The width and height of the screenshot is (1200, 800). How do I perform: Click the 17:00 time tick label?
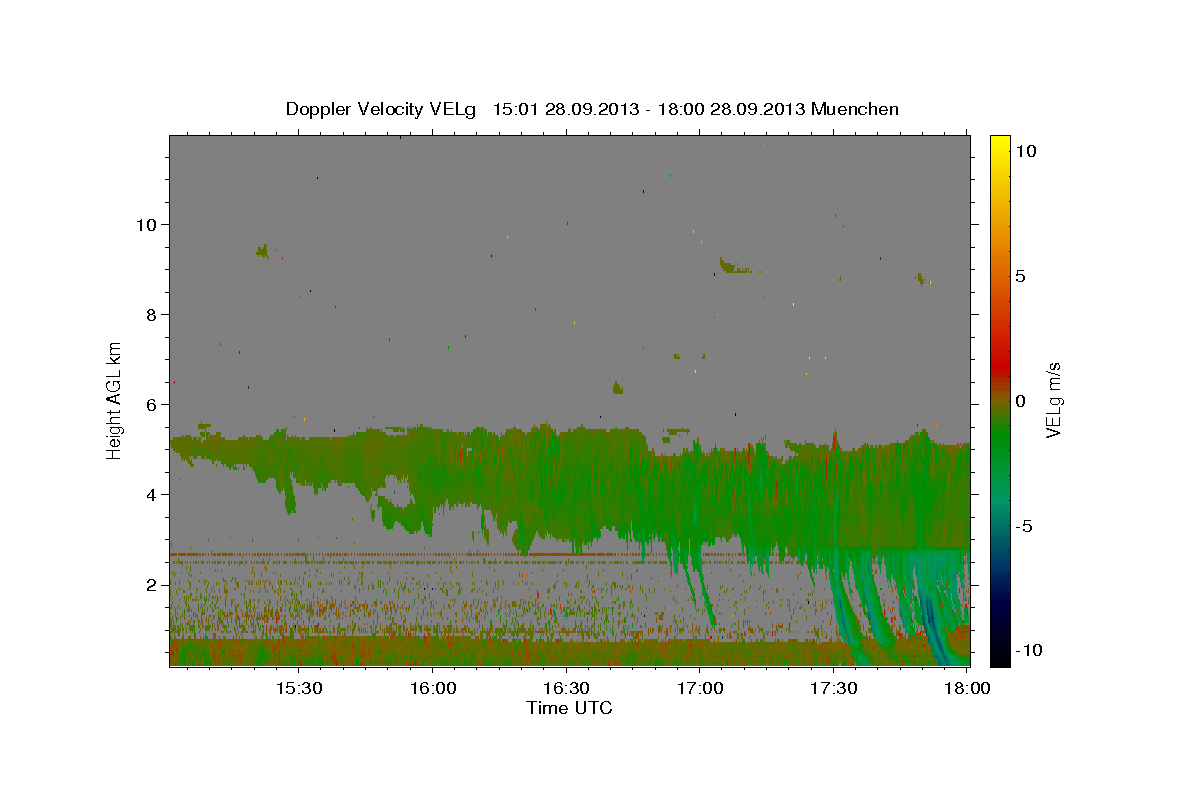[700, 689]
